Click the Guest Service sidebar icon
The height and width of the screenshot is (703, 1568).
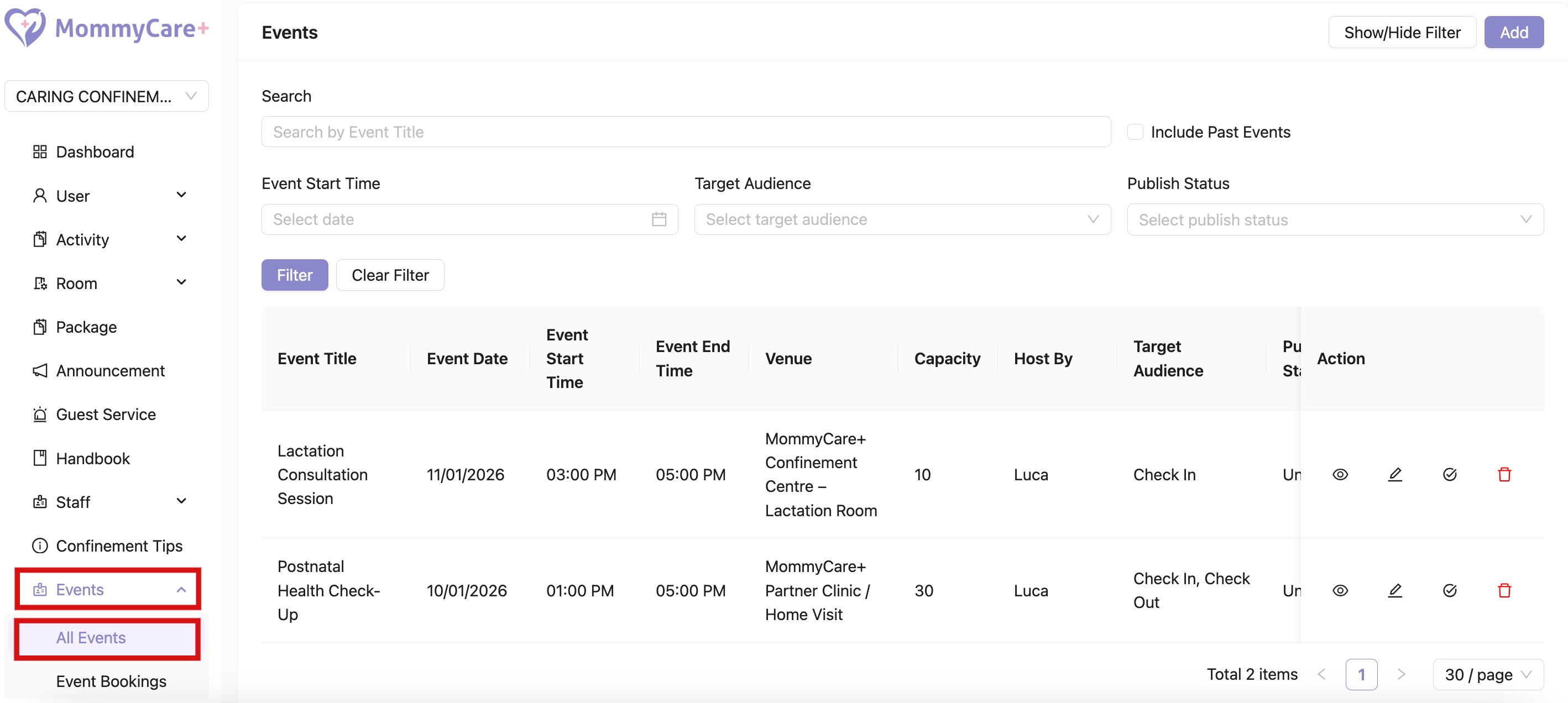(x=40, y=414)
